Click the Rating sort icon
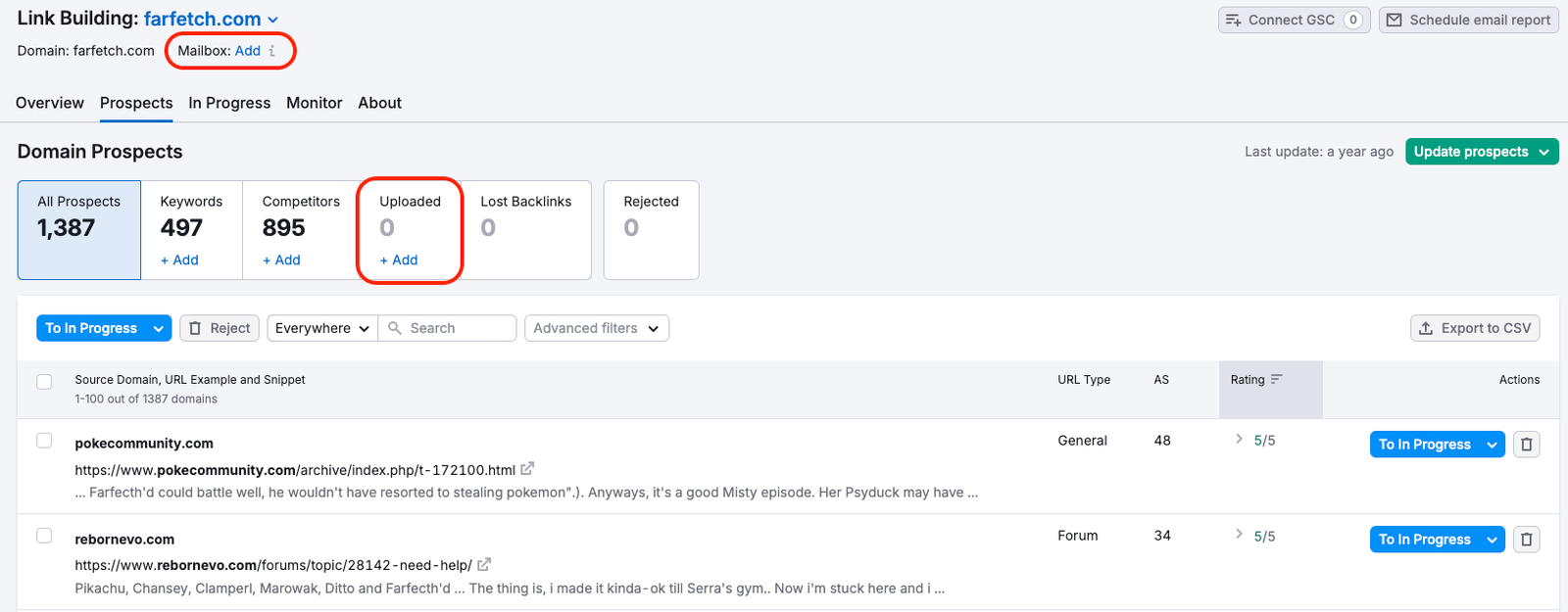The height and width of the screenshot is (612, 1568). (x=1276, y=380)
